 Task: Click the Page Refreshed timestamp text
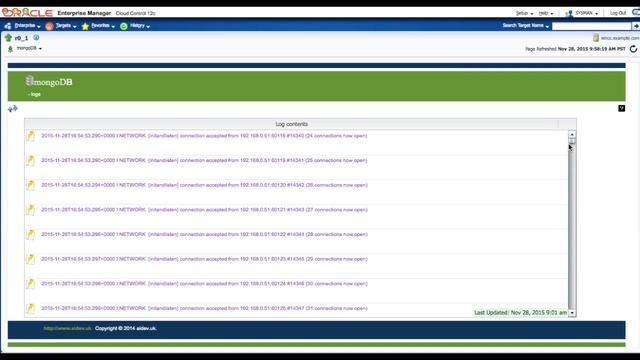coord(575,49)
